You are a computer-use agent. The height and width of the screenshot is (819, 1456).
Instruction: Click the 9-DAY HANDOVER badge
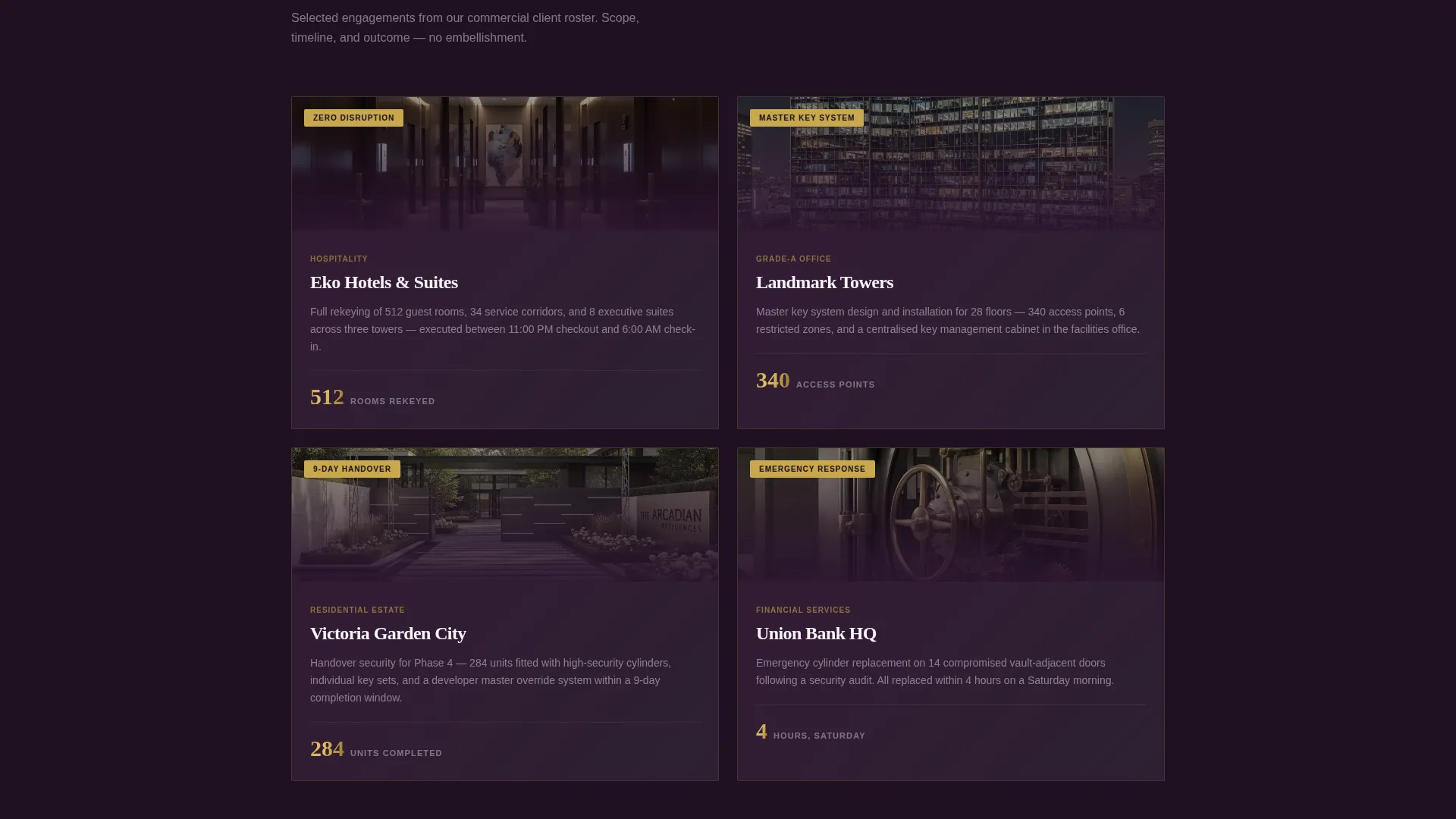pos(352,469)
